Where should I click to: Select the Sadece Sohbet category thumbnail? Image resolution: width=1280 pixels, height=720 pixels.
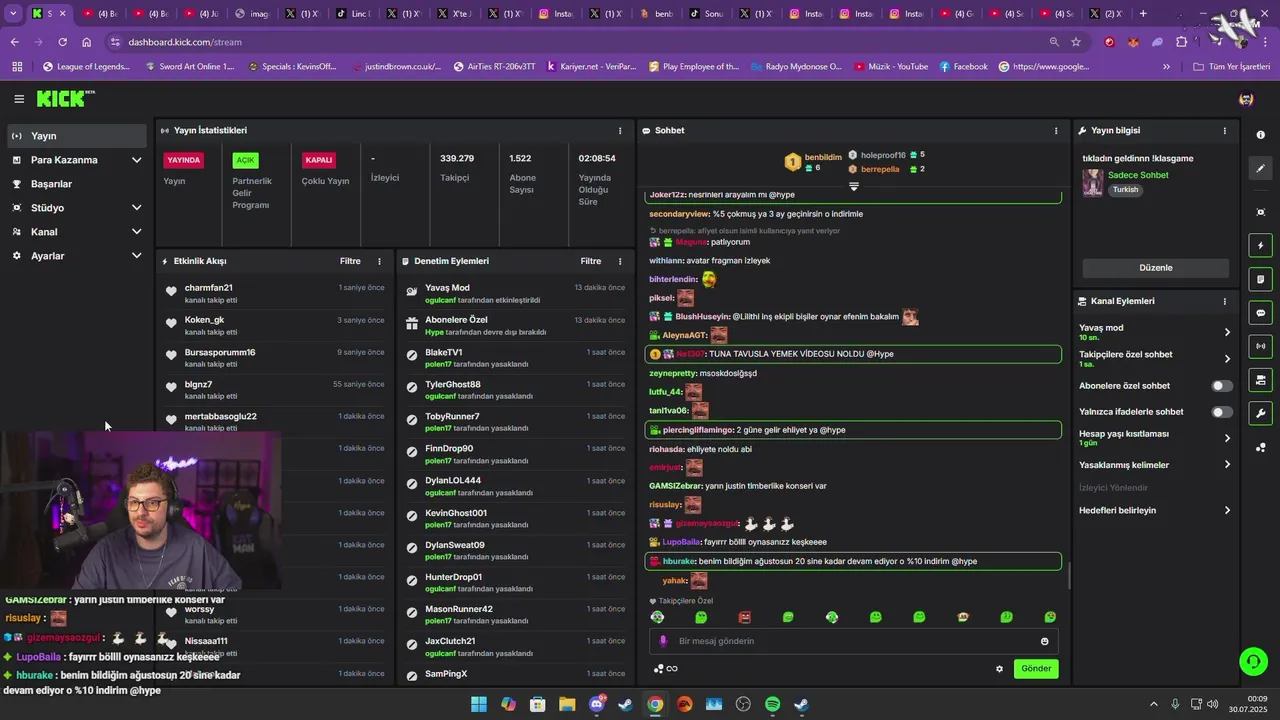[x=1093, y=182]
